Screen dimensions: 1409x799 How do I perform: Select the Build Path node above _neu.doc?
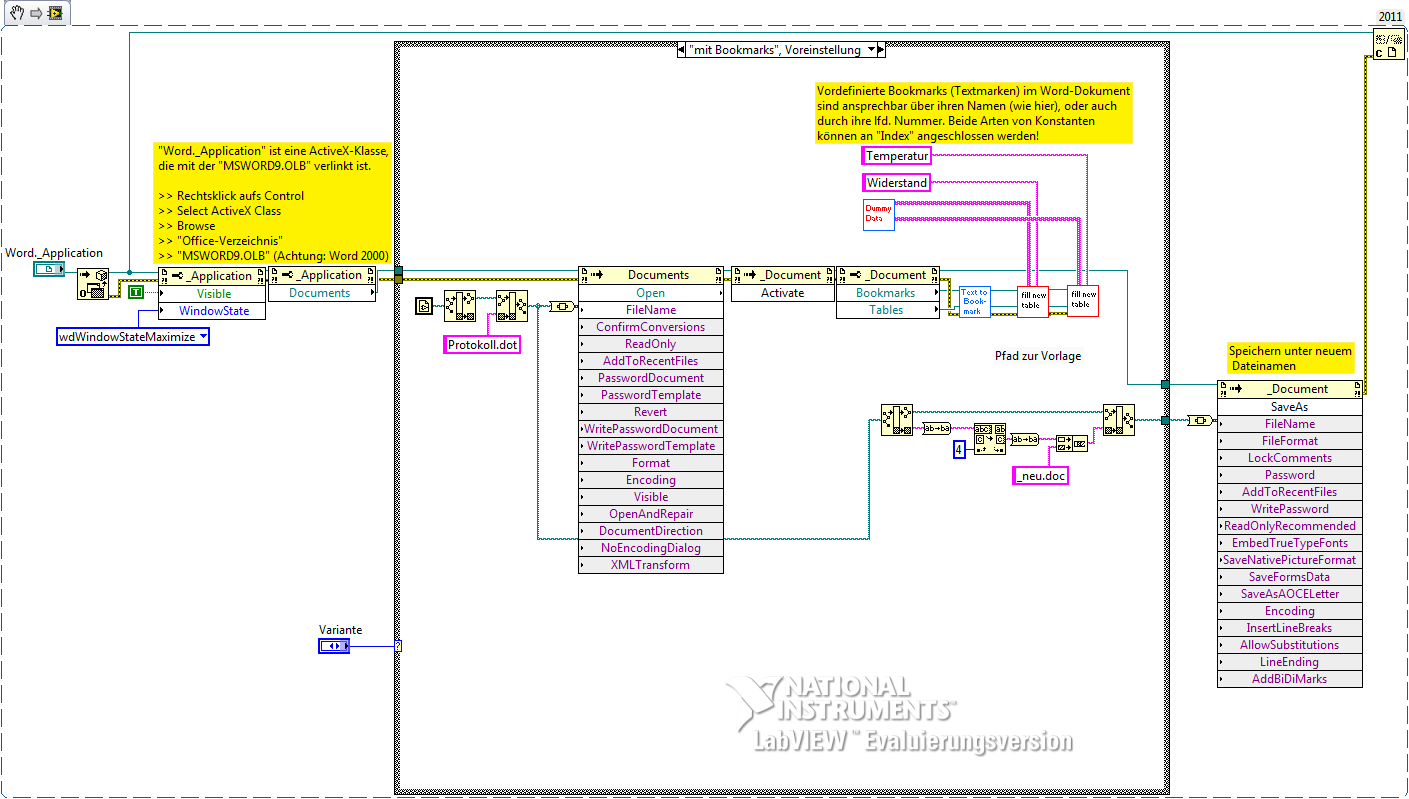click(1119, 420)
